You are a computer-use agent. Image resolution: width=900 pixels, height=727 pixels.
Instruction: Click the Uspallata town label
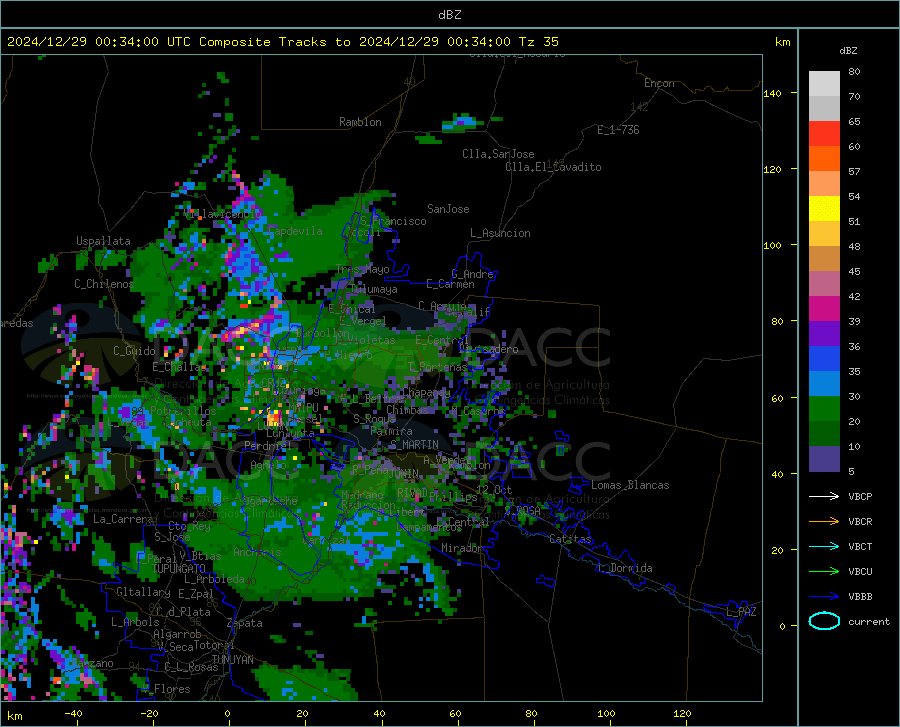click(x=103, y=241)
